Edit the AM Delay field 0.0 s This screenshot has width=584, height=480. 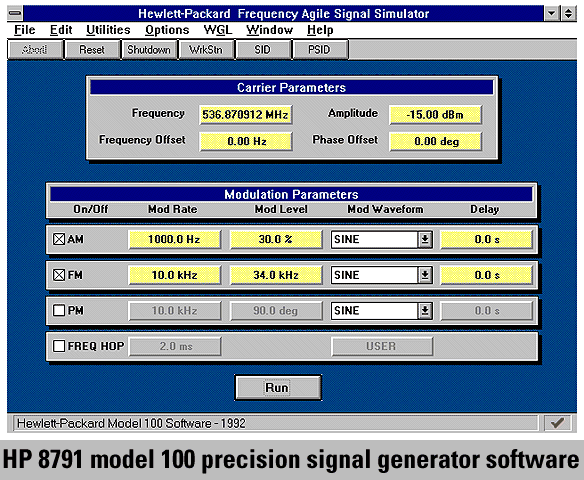point(486,239)
